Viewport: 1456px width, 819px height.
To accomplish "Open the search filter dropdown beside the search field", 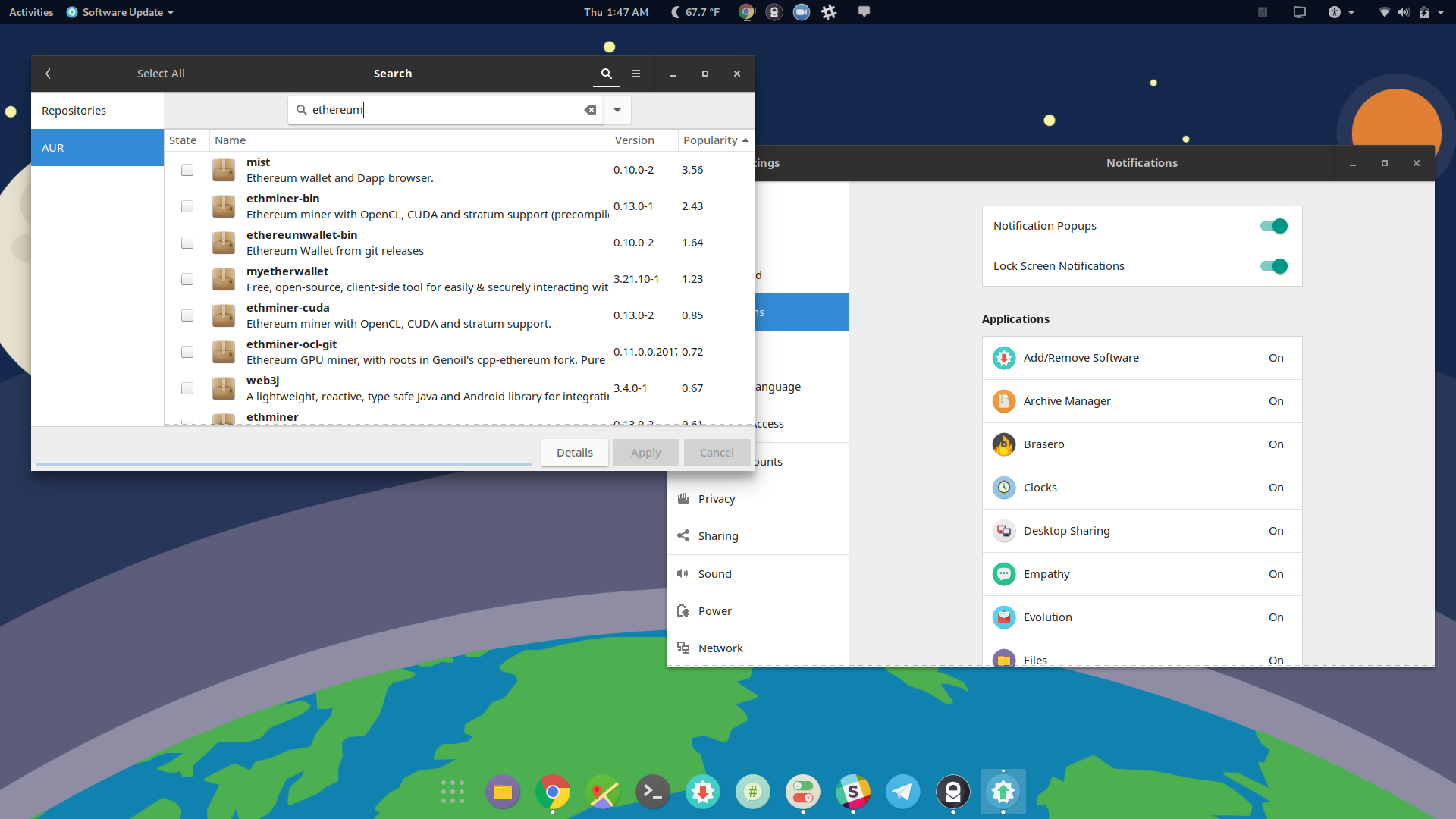I will pyautogui.click(x=617, y=110).
